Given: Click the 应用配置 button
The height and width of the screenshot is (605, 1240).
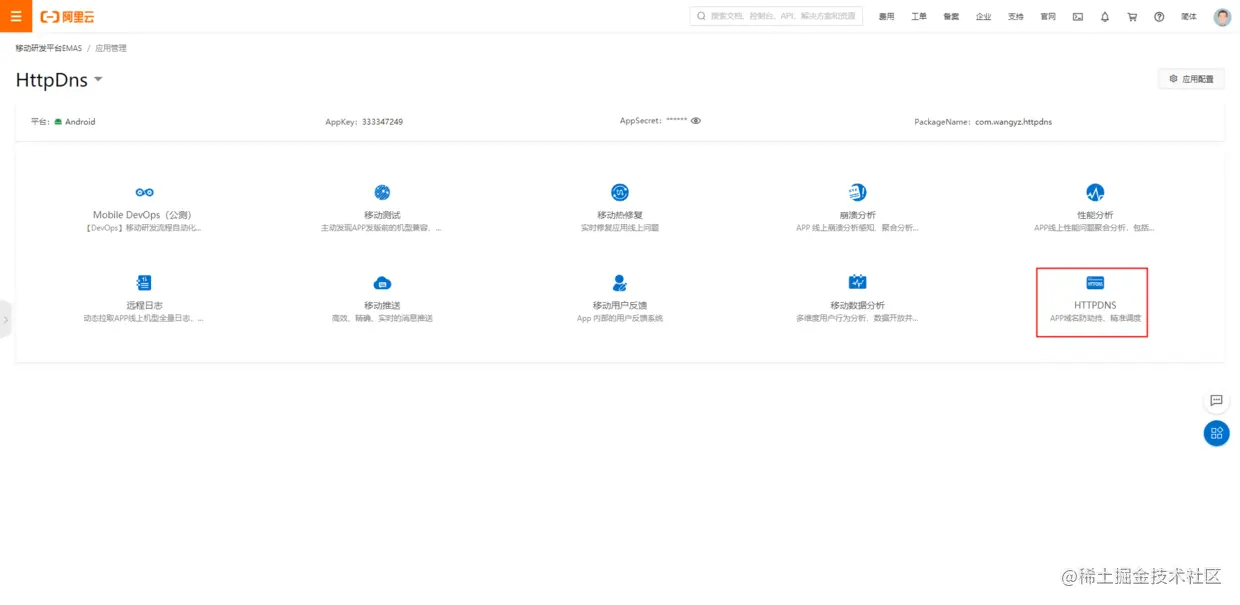Looking at the screenshot, I should click(x=1191, y=79).
